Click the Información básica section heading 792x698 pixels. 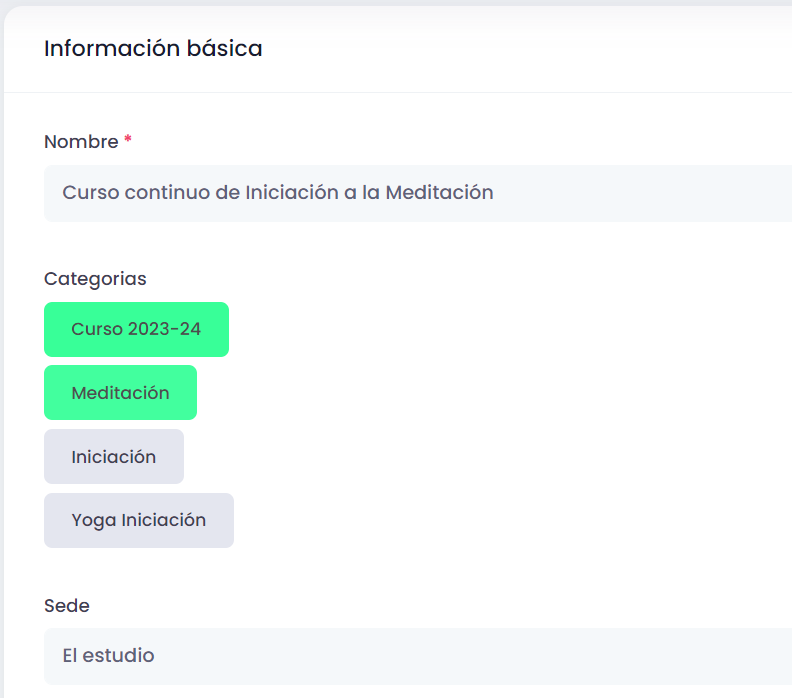153,48
